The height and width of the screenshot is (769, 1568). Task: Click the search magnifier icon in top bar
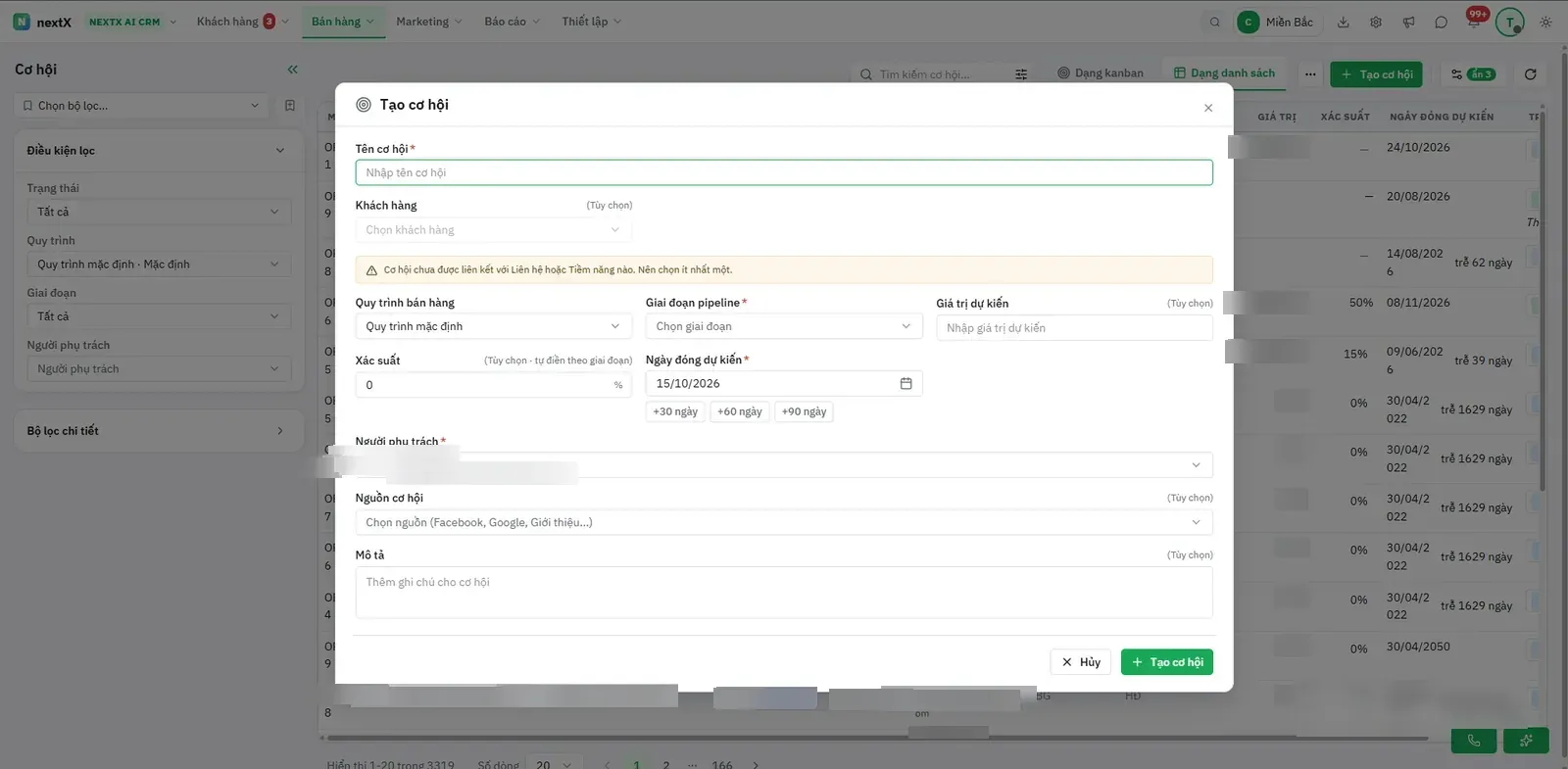(1214, 23)
